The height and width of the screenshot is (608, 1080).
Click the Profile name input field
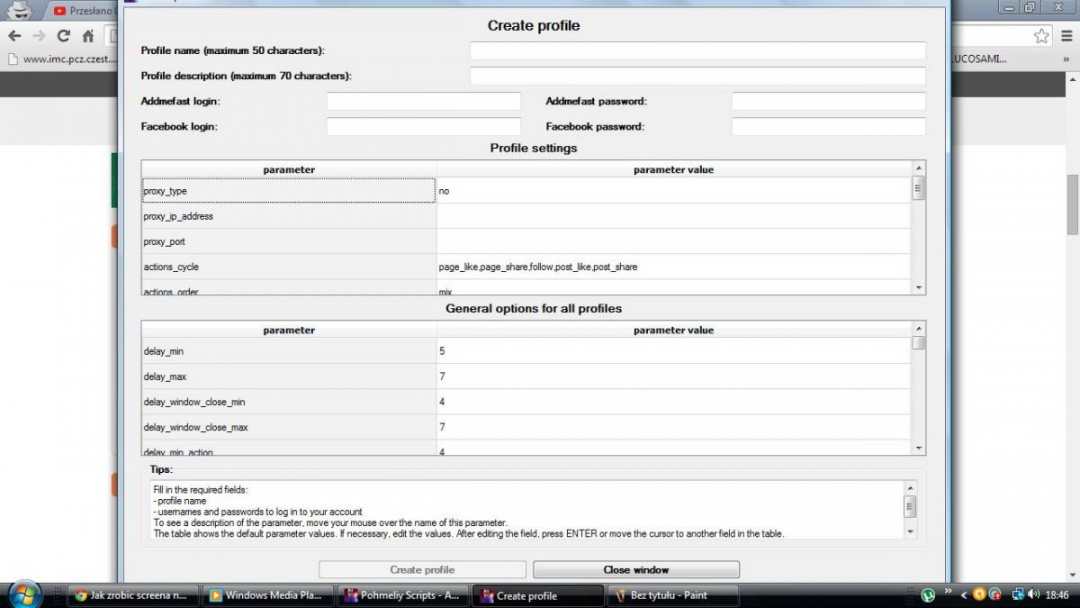pyautogui.click(x=697, y=51)
